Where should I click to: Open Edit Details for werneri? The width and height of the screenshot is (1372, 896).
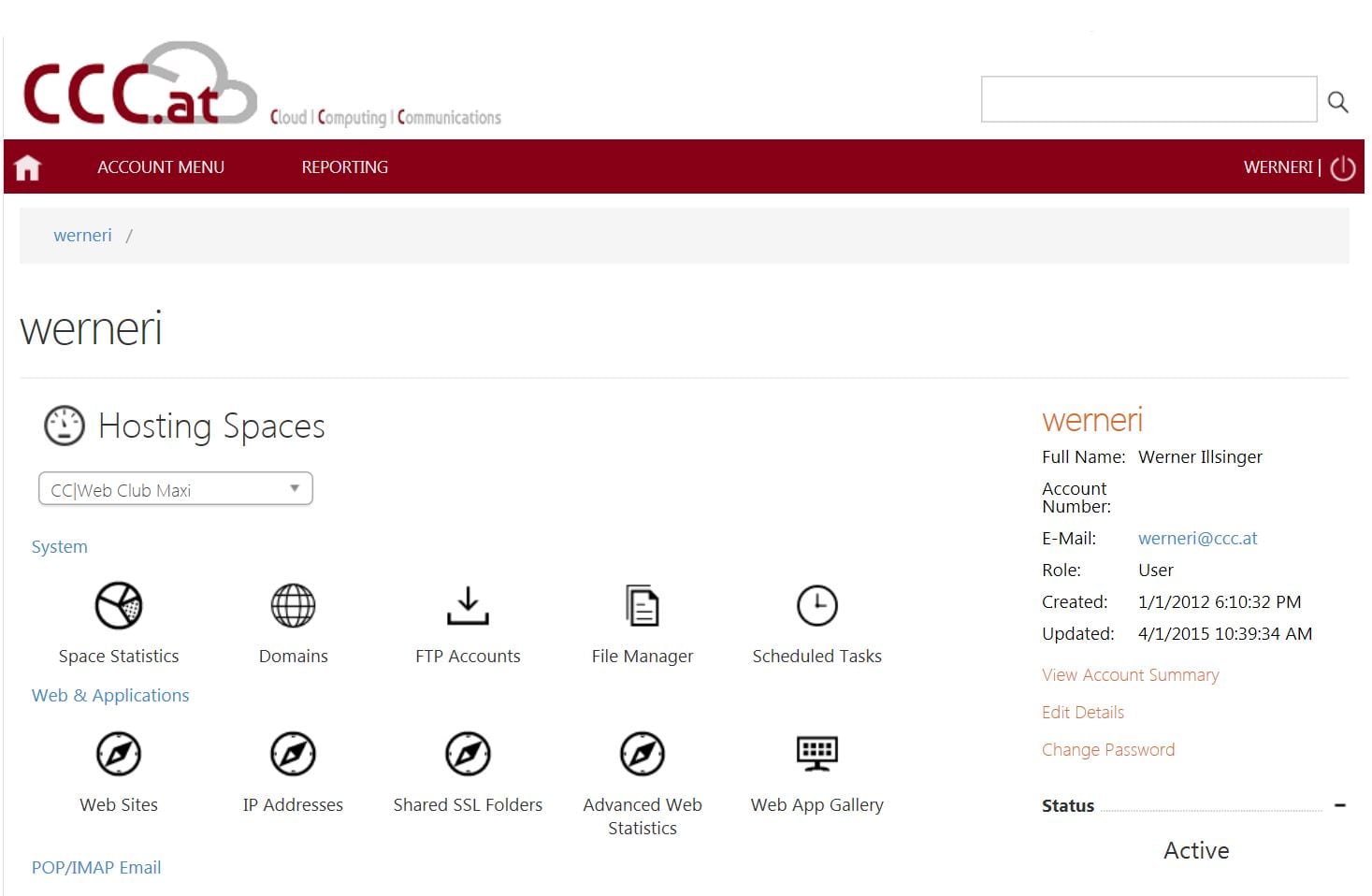pyautogui.click(x=1082, y=712)
